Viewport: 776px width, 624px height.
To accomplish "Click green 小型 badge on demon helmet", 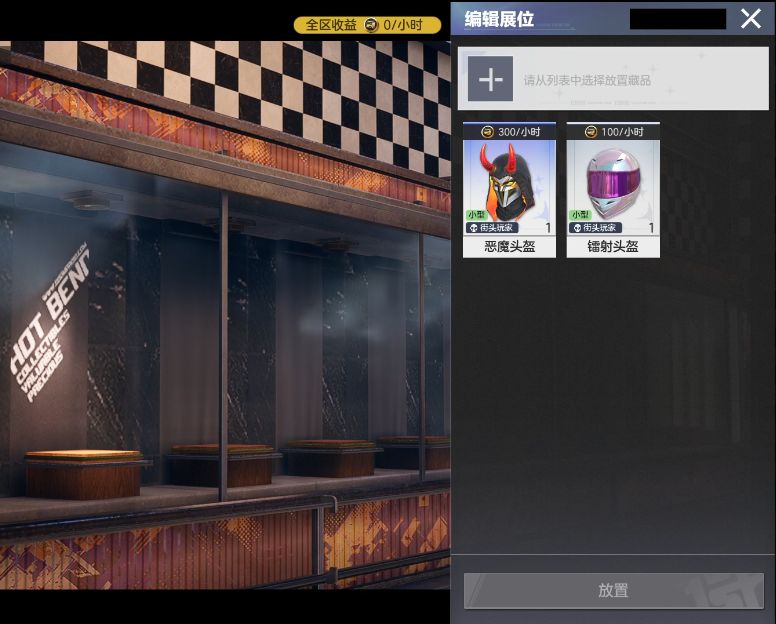I will (477, 215).
